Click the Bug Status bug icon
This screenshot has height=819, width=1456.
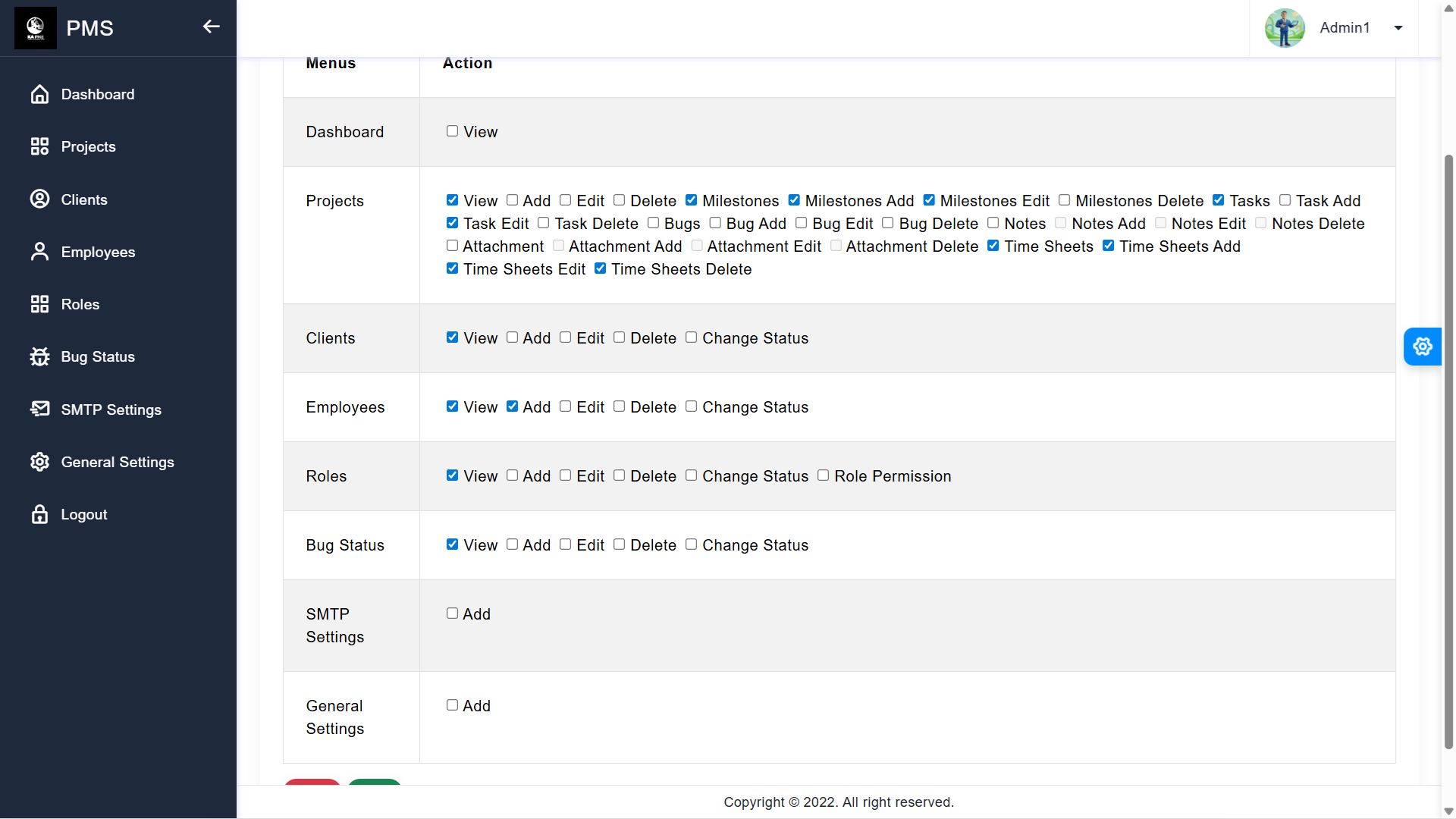click(39, 356)
